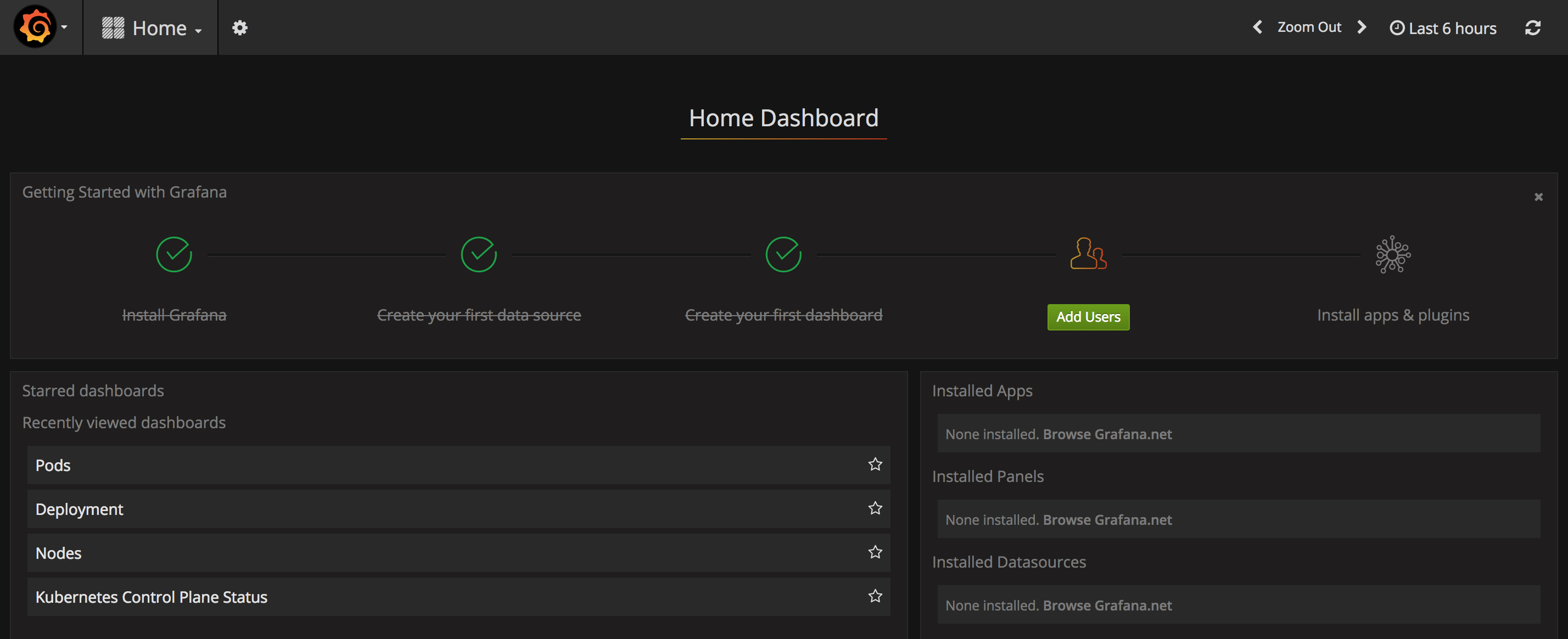Click the Zoom Out right arrow icon
This screenshot has width=1568, height=639.
click(1363, 27)
